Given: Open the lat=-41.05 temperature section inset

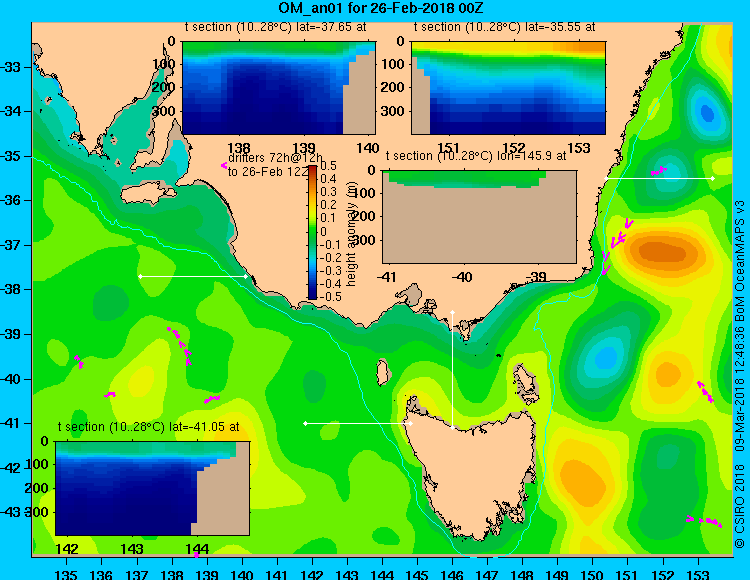Looking at the screenshot, I should (x=153, y=488).
